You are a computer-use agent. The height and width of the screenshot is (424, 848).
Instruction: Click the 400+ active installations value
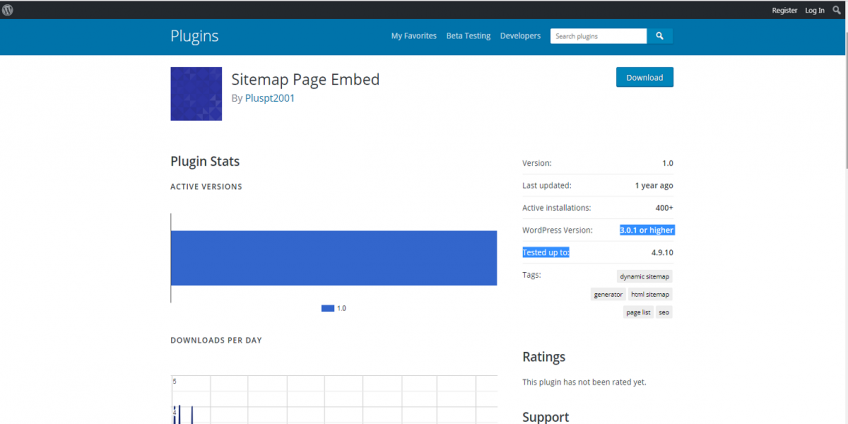click(x=664, y=208)
